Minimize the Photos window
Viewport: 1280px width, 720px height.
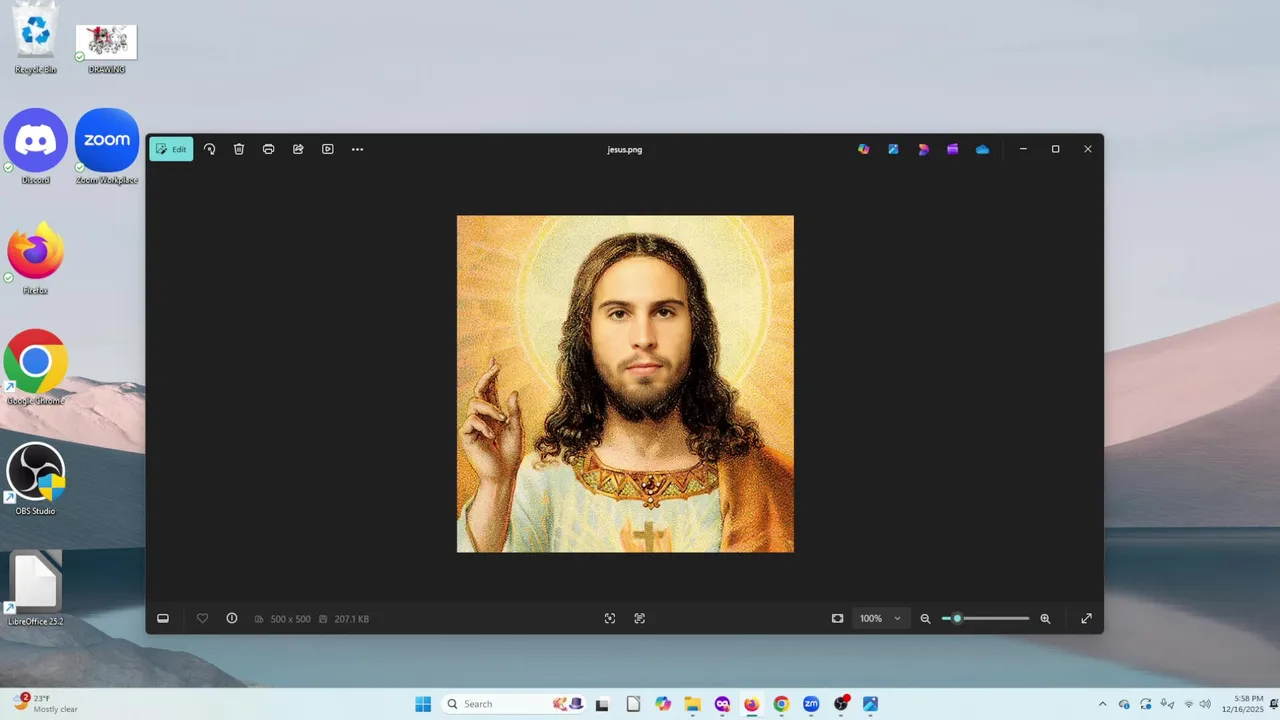[1023, 149]
